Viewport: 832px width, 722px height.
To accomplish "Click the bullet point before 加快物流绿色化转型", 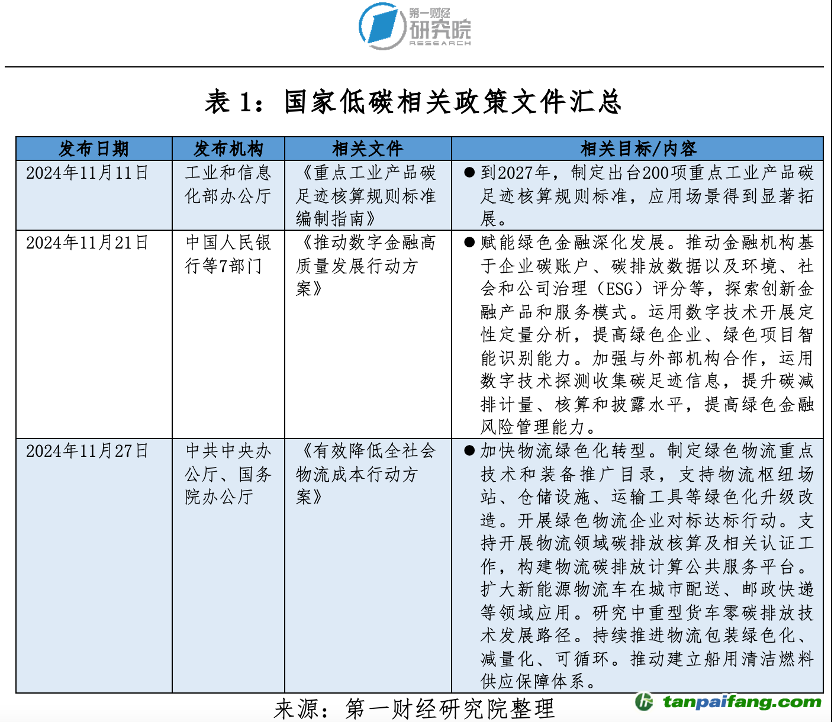I will coord(468,451).
